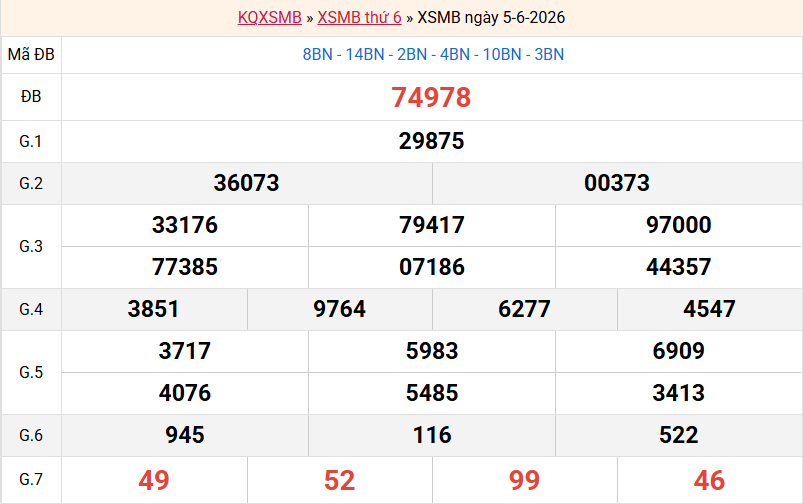Select G.6 number 945

[x=185, y=435]
